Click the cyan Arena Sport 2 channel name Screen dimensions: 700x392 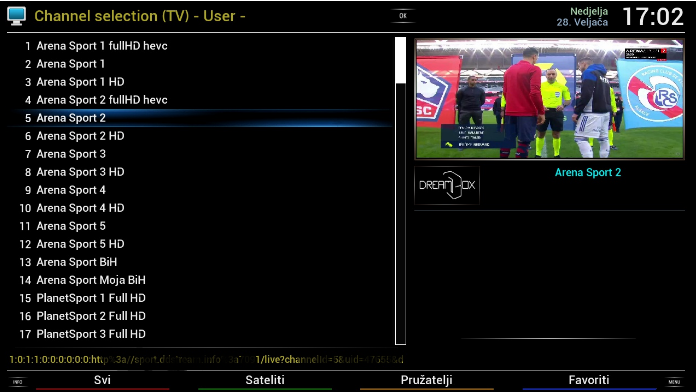pos(588,172)
